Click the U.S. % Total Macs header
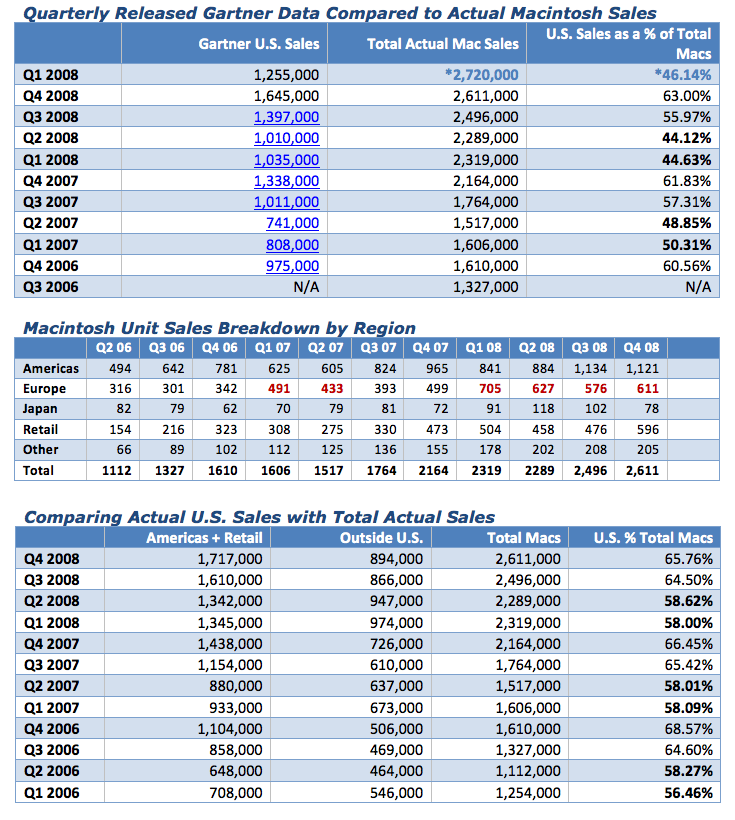The width and height of the screenshot is (735, 820). (x=653, y=538)
